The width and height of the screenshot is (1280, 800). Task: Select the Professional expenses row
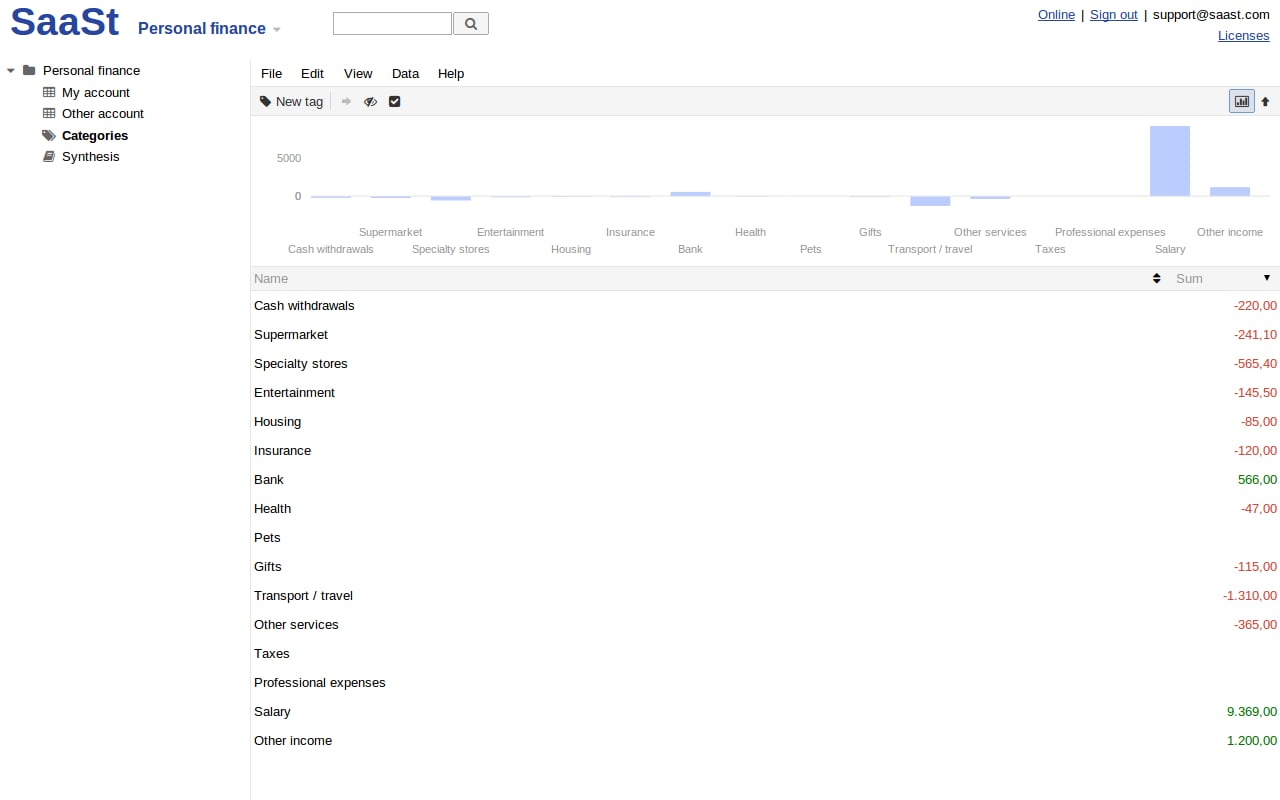point(765,683)
